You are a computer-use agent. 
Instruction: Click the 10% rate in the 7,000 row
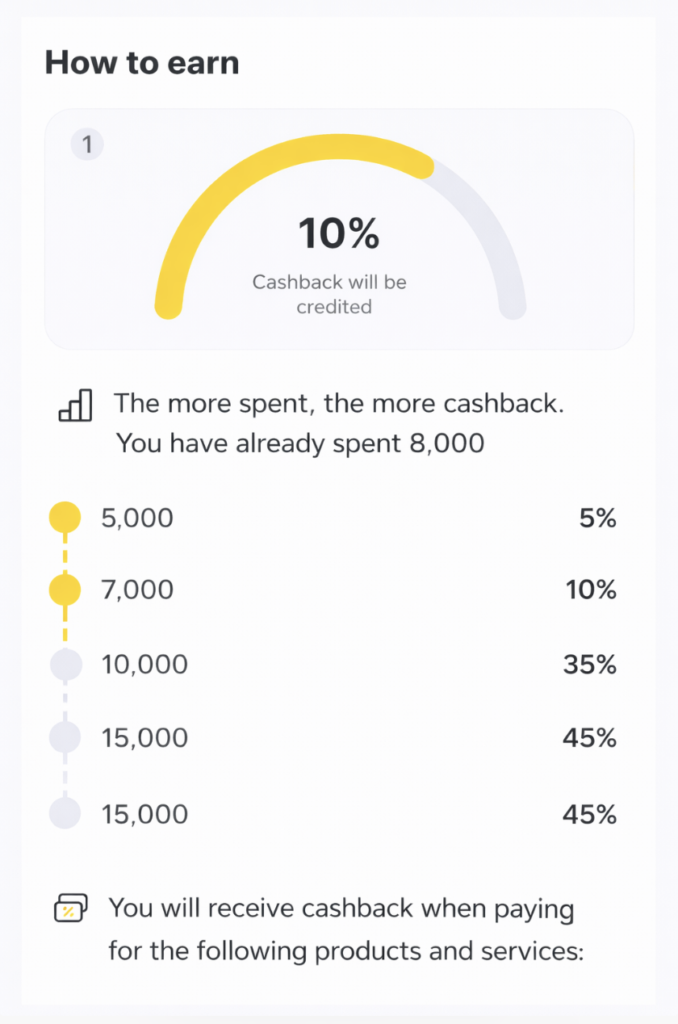(590, 591)
